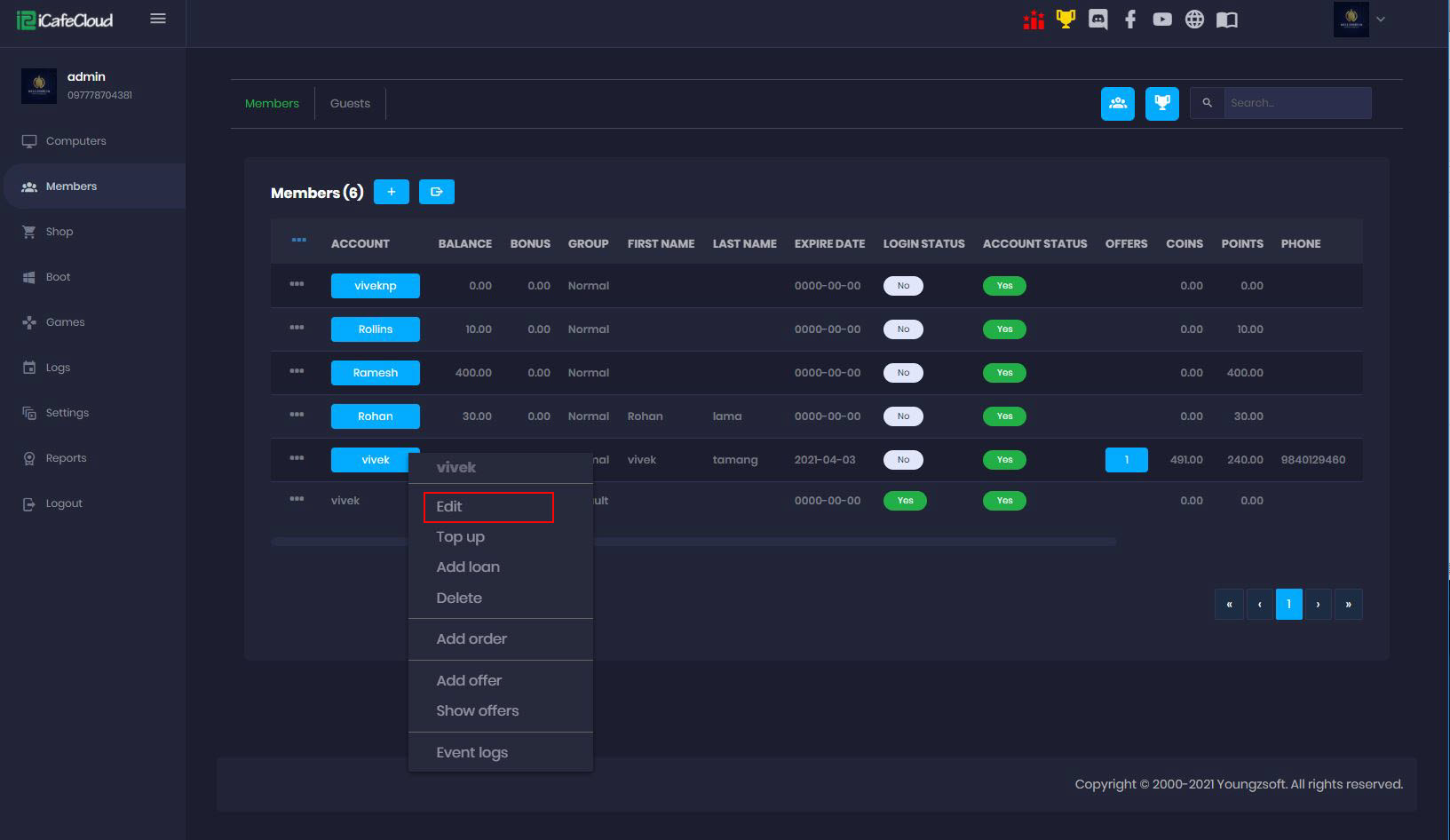Open the documentation book icon

1226,20
